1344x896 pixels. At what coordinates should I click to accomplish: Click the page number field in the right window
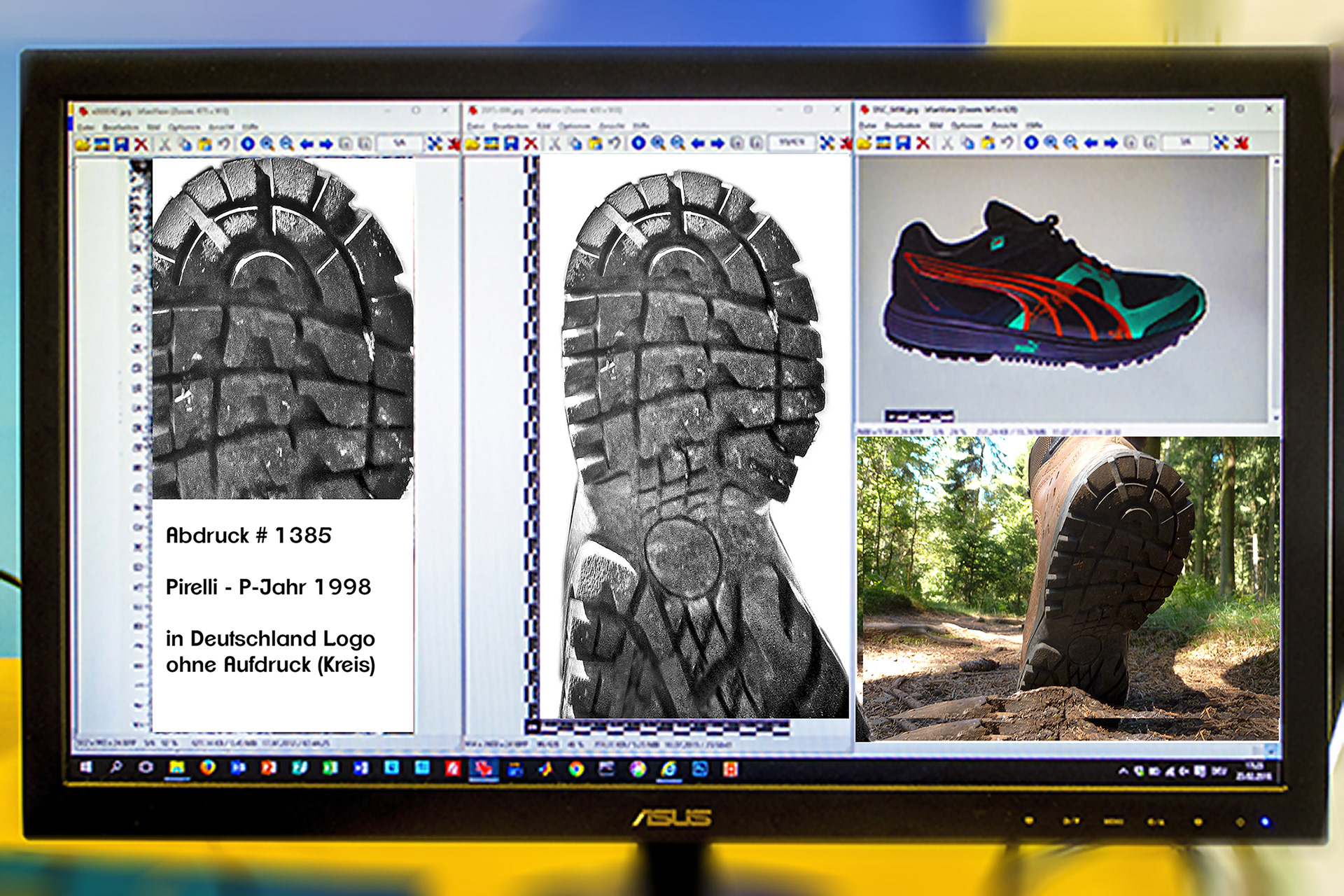1186,141
